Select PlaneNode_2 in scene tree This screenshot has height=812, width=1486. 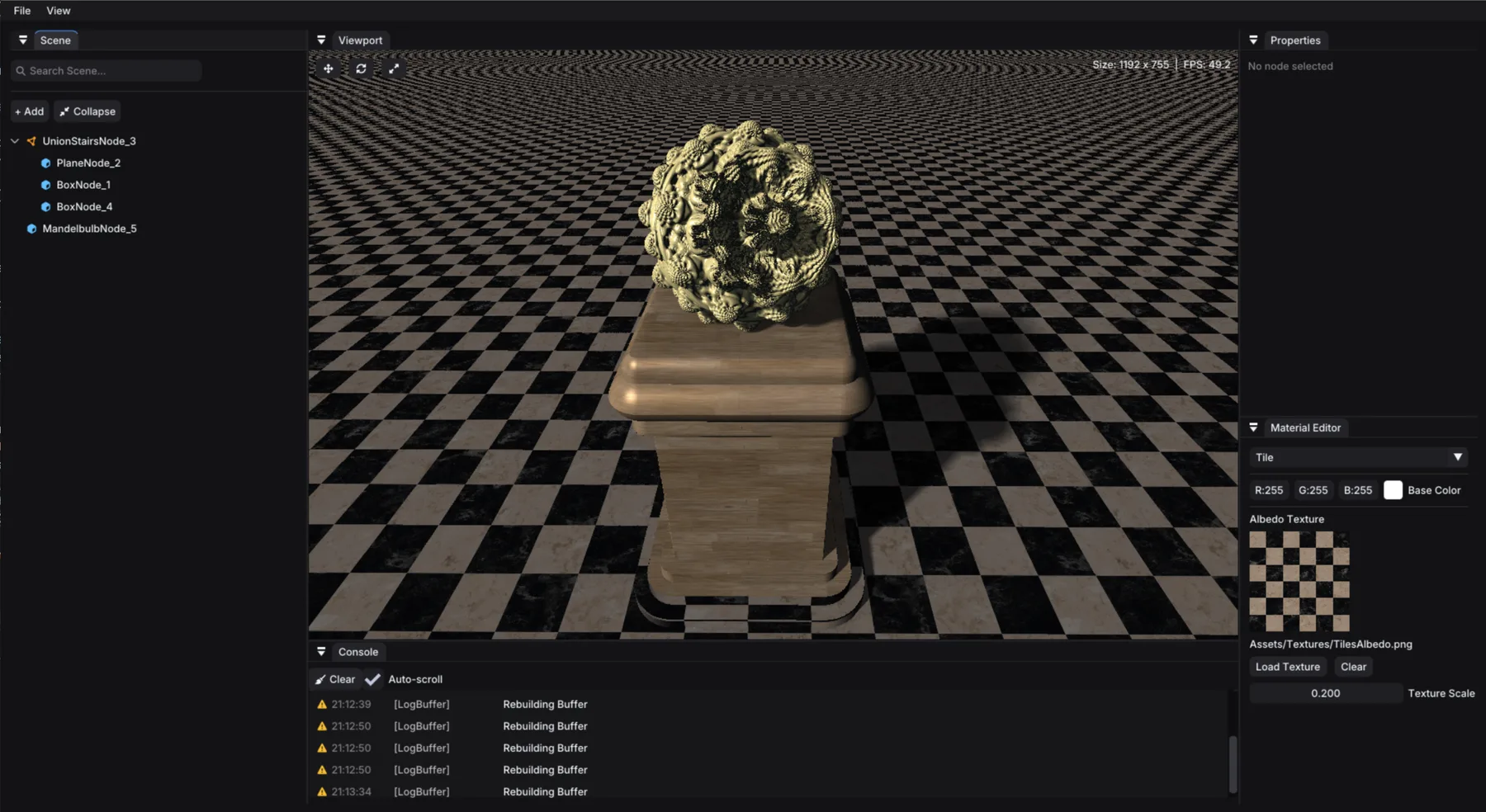88,163
